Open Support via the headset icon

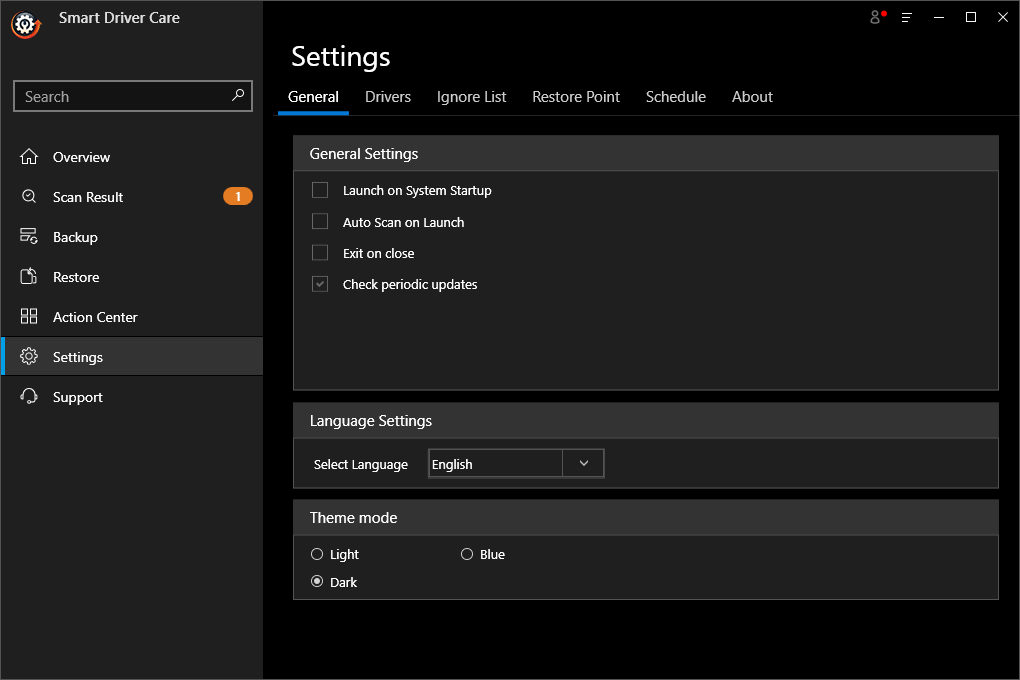pos(28,396)
